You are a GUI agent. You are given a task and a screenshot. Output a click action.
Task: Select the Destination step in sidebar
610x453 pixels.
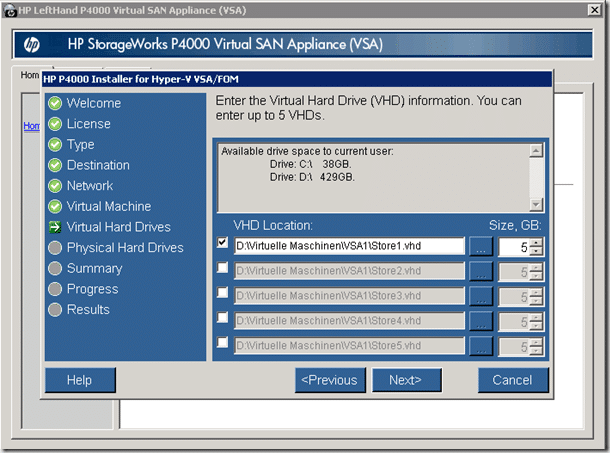pyautogui.click(x=98, y=165)
